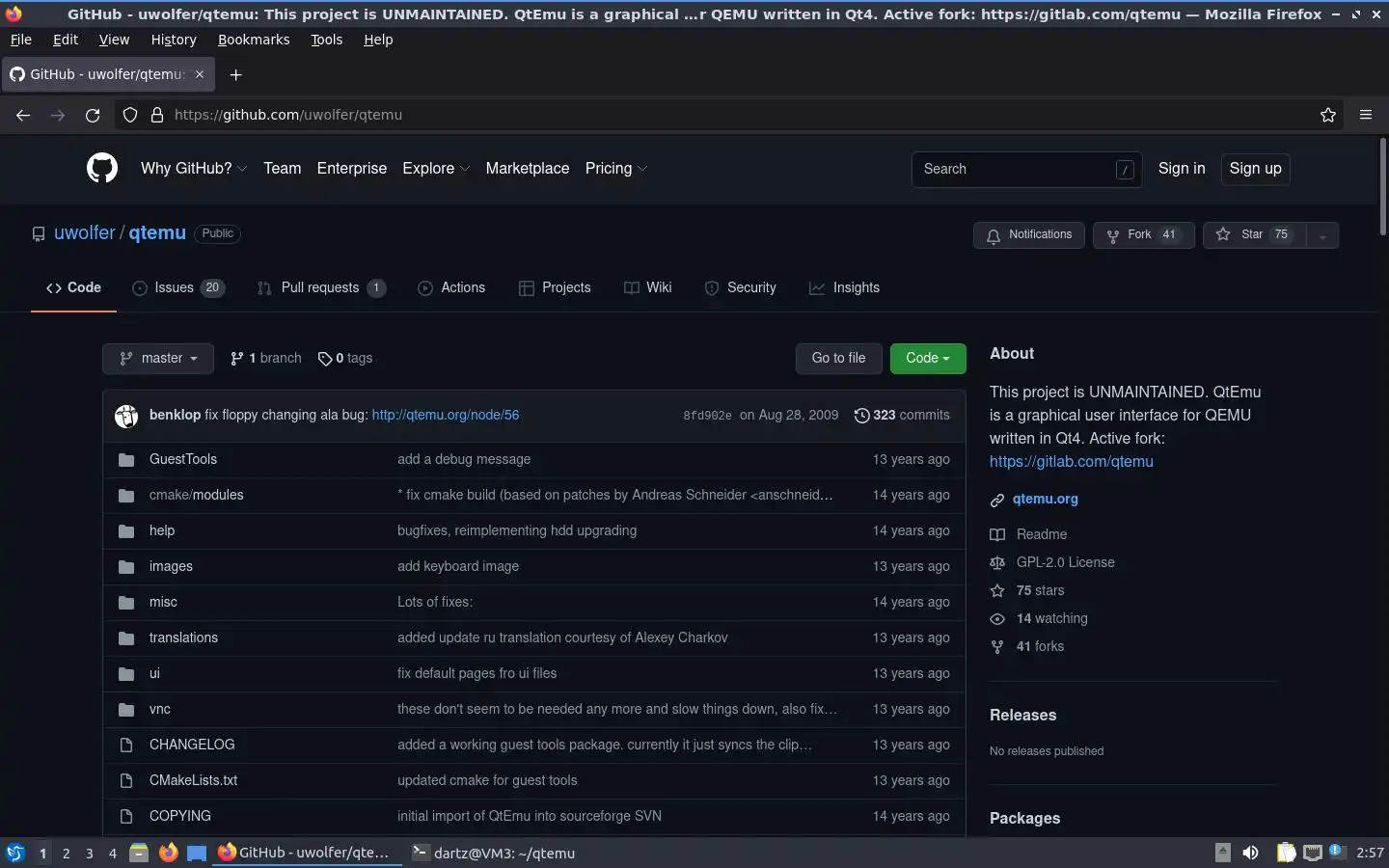Open the Tools menu
The image size is (1389, 868).
(327, 40)
